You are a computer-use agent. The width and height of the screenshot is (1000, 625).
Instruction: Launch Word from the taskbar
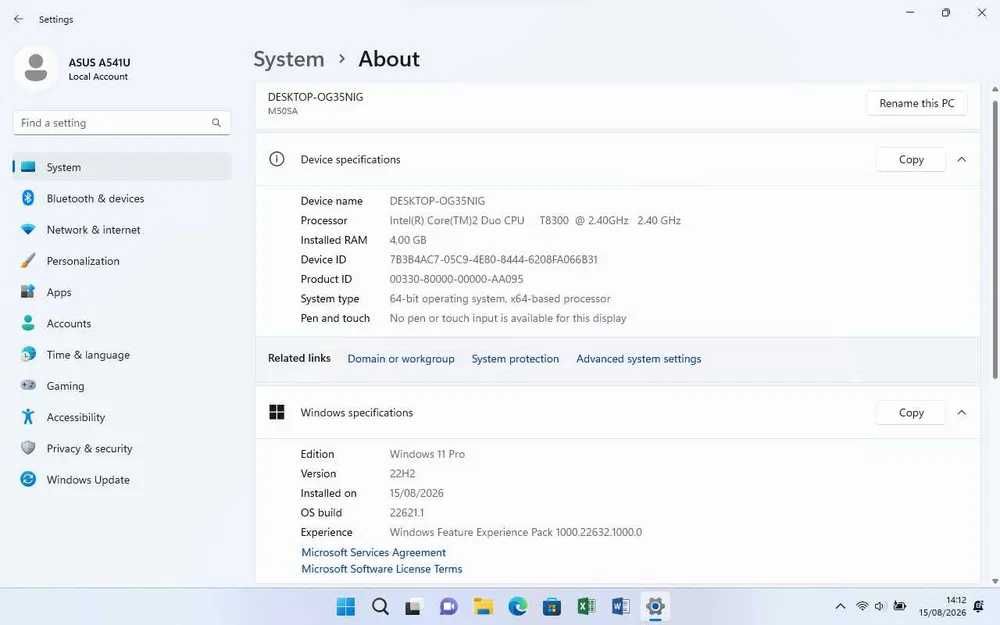click(x=621, y=607)
